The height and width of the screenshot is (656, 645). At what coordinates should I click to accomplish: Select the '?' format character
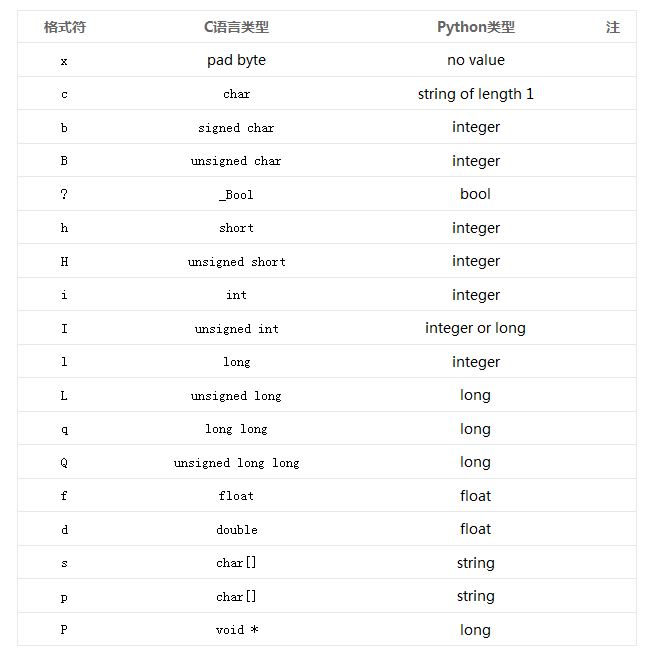point(64,194)
